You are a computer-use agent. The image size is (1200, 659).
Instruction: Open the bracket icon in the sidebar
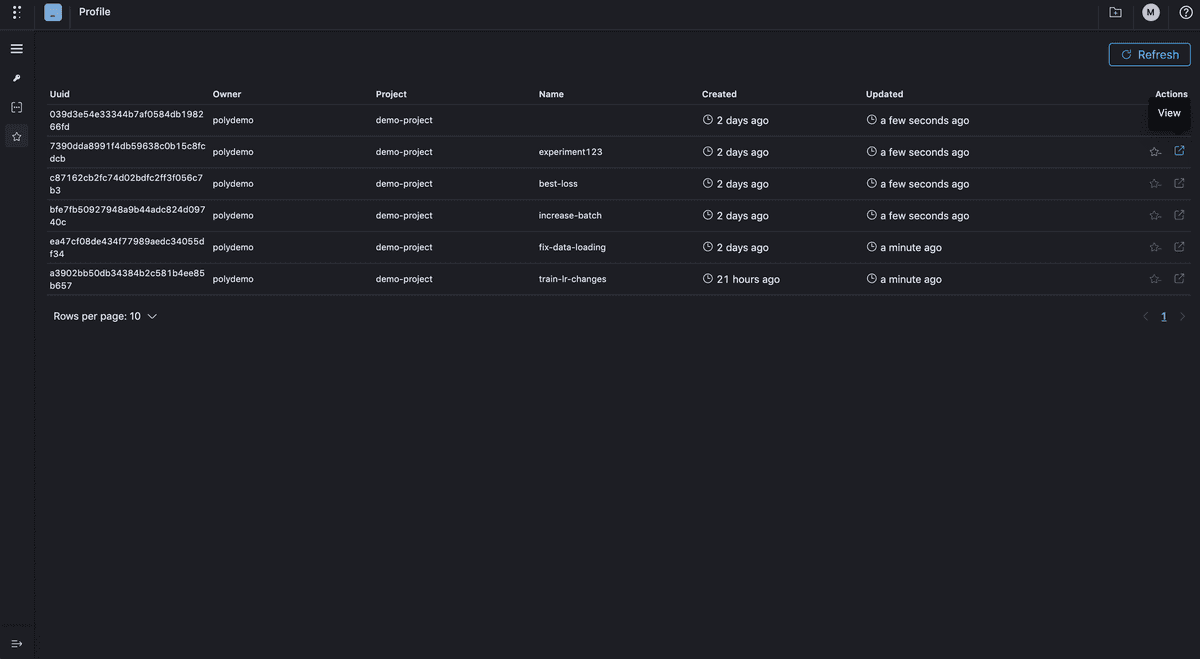coord(17,107)
